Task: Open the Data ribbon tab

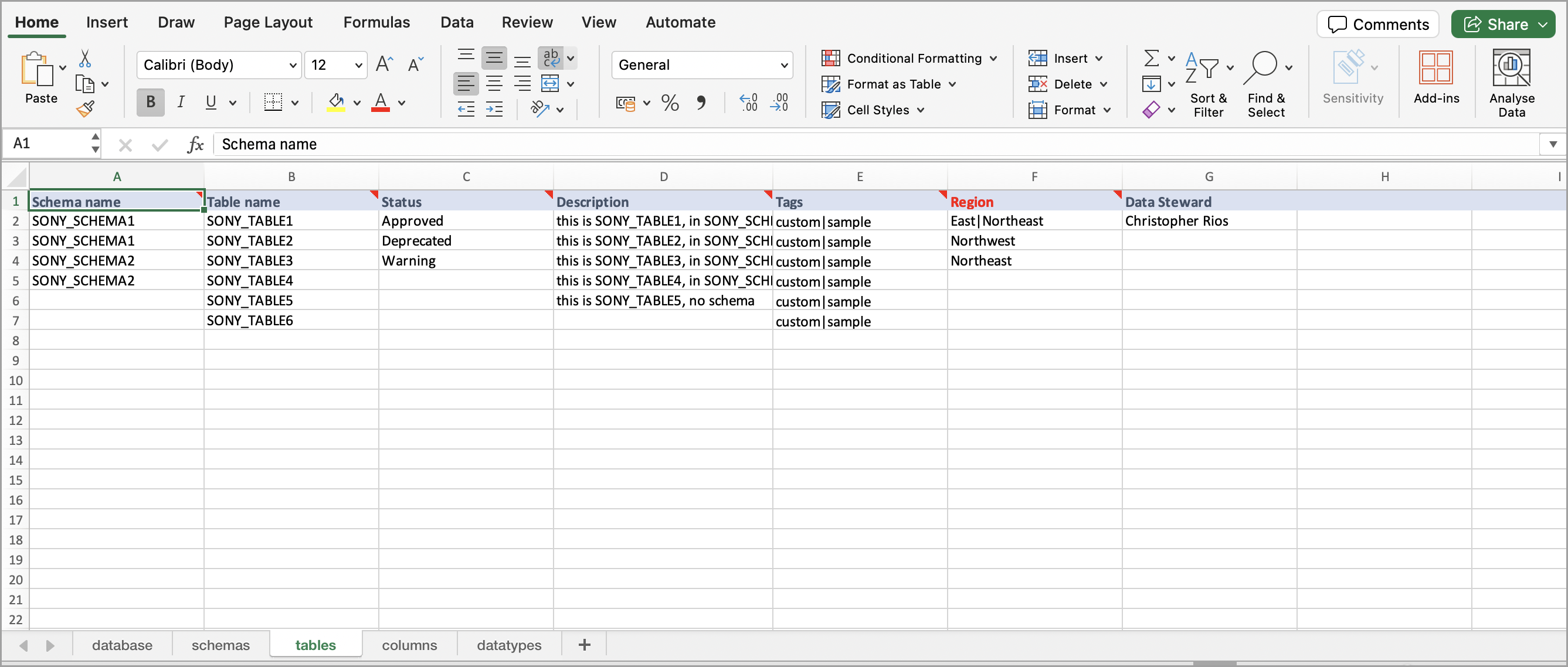Action: tap(457, 22)
